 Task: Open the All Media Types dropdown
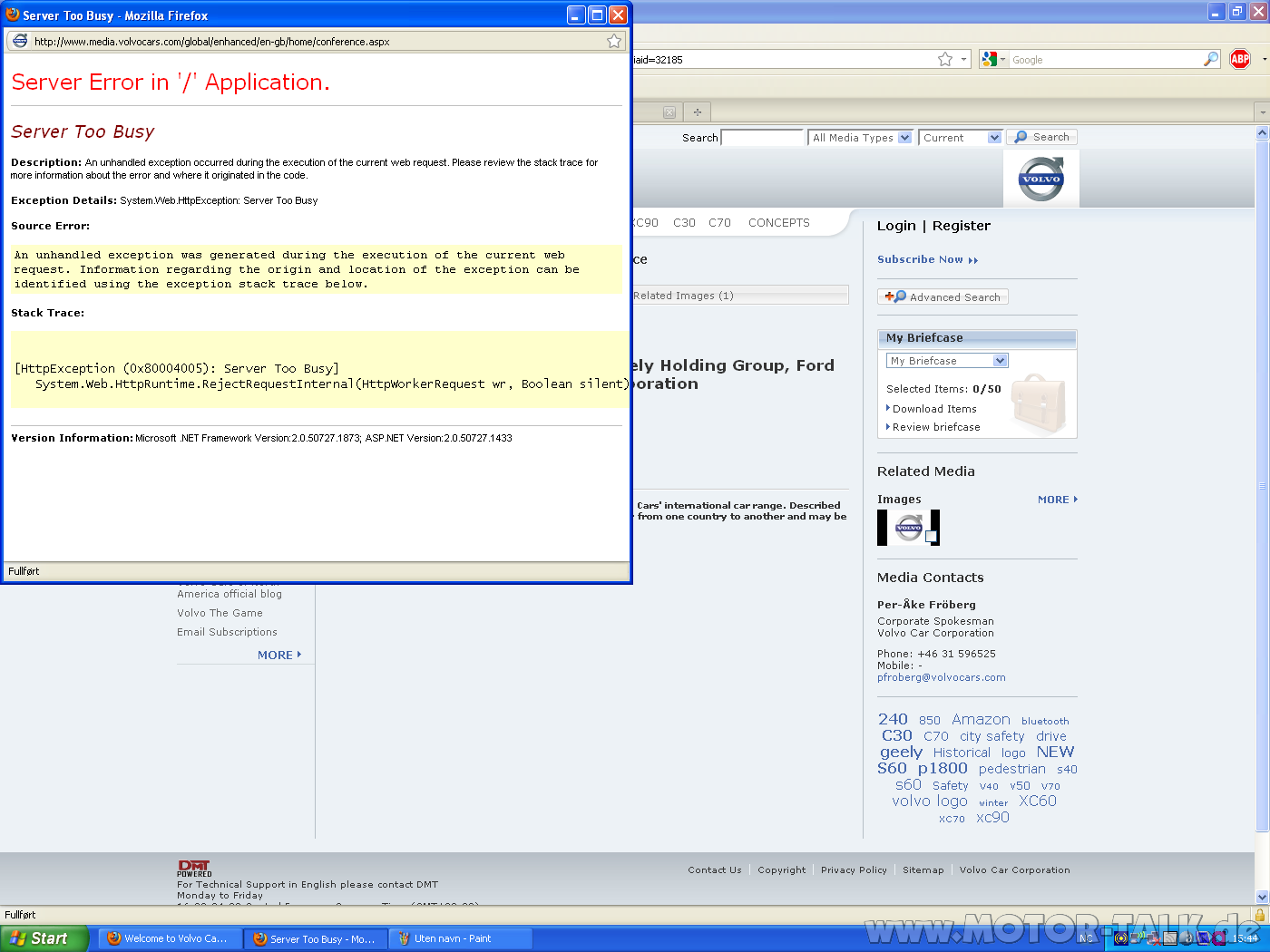click(x=860, y=138)
